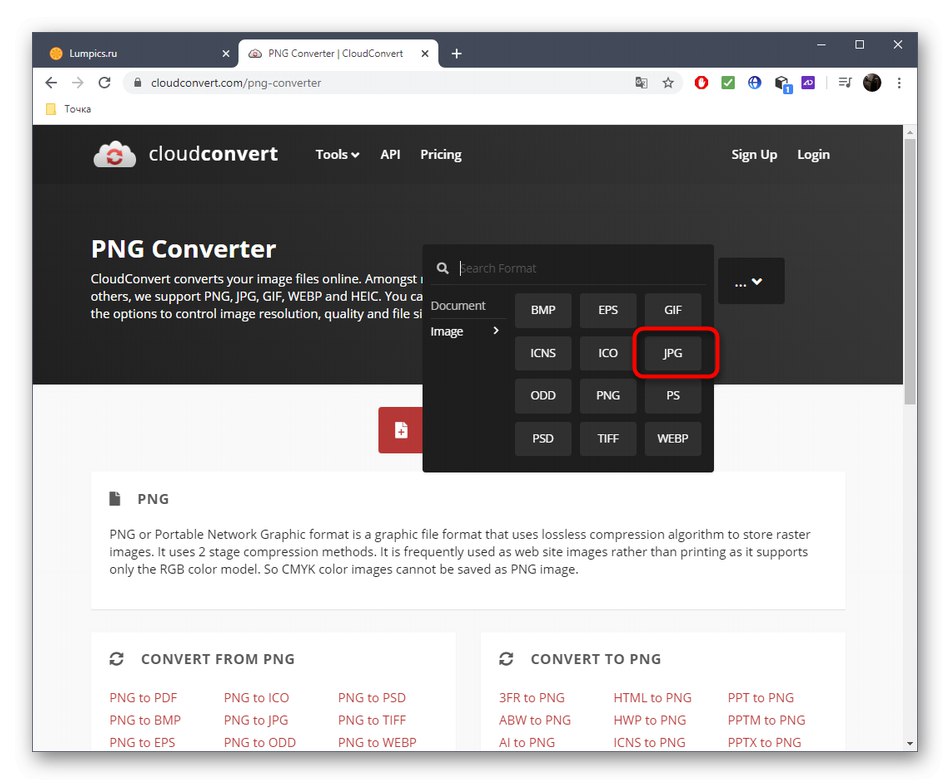
Task: Open PNG to PDF link
Action: pos(143,698)
